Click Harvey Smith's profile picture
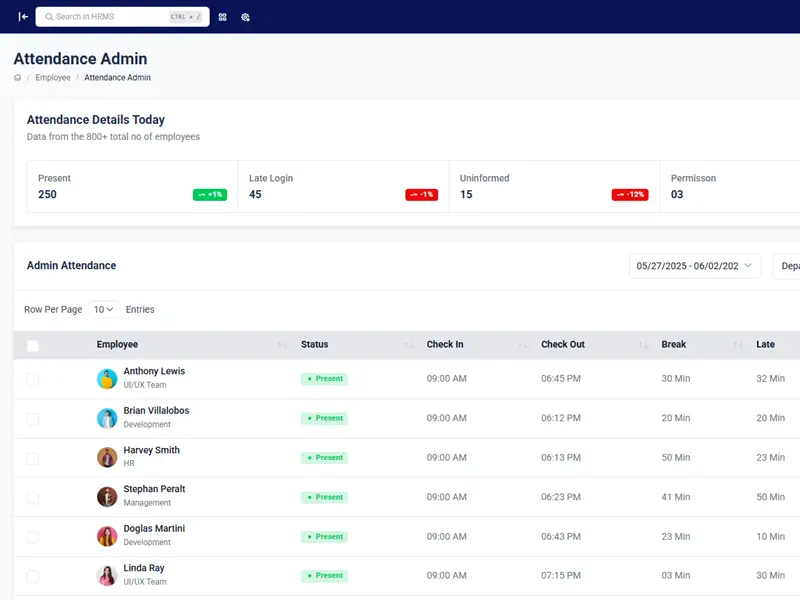 coord(107,458)
